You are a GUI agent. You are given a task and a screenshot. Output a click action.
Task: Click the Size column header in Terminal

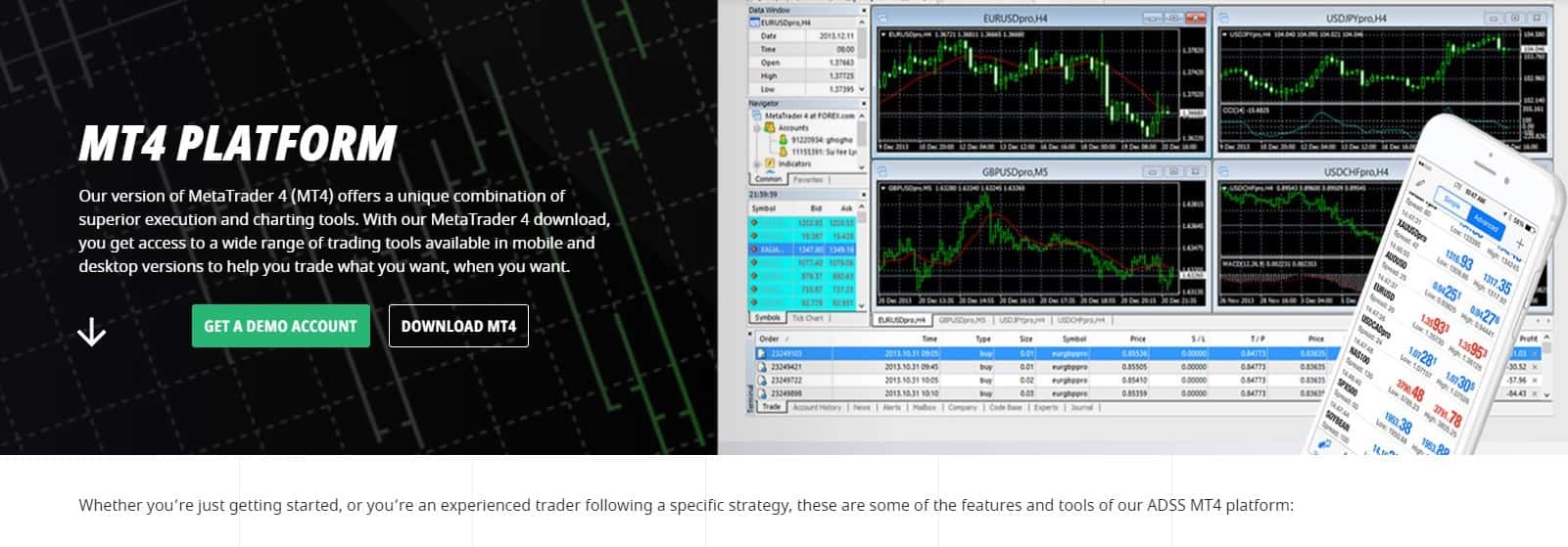1026,339
